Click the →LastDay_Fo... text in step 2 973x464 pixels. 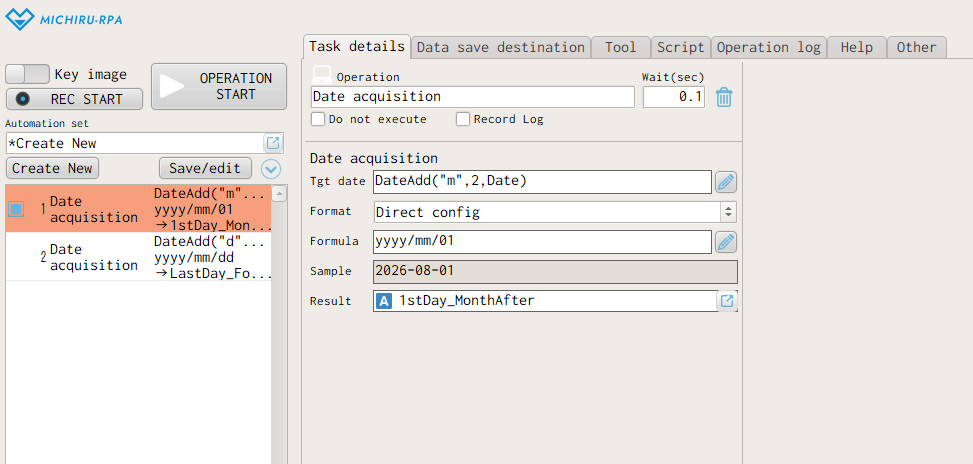212,273
